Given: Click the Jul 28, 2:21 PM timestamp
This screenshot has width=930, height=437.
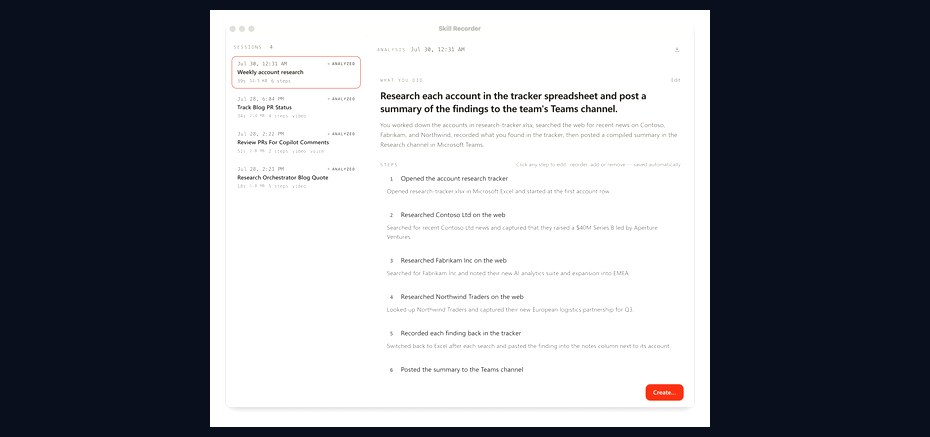Looking at the screenshot, I should [260, 169].
